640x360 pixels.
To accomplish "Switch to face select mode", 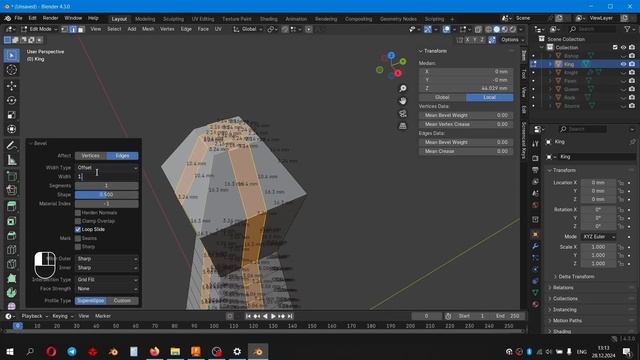I will point(81,29).
